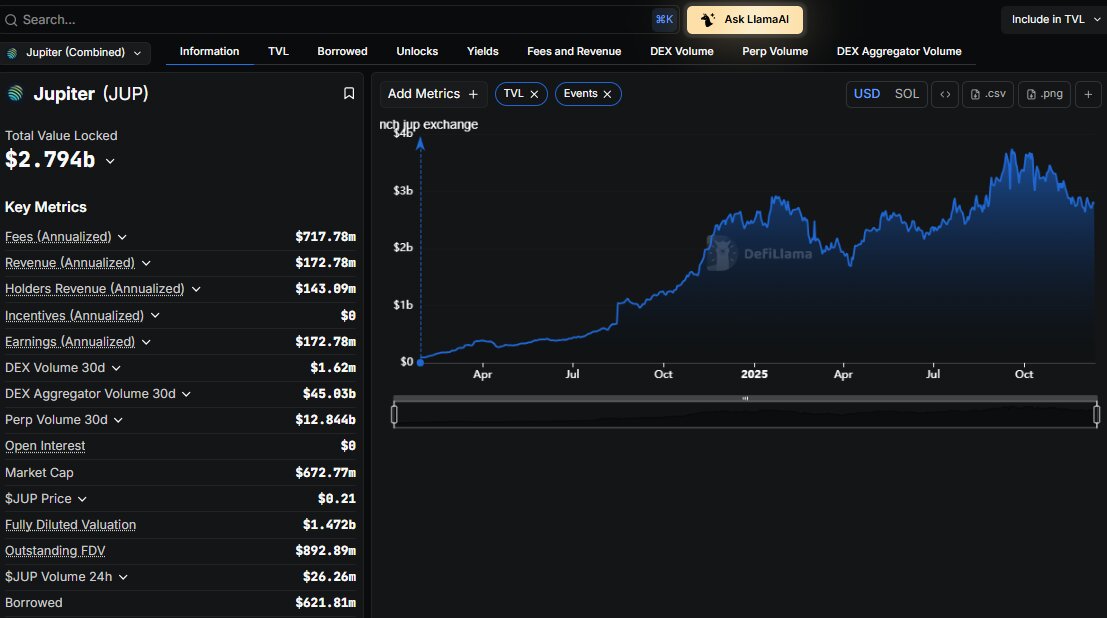The width and height of the screenshot is (1107, 618).
Task: Click the Ask LlamaAI button
Action: click(744, 20)
